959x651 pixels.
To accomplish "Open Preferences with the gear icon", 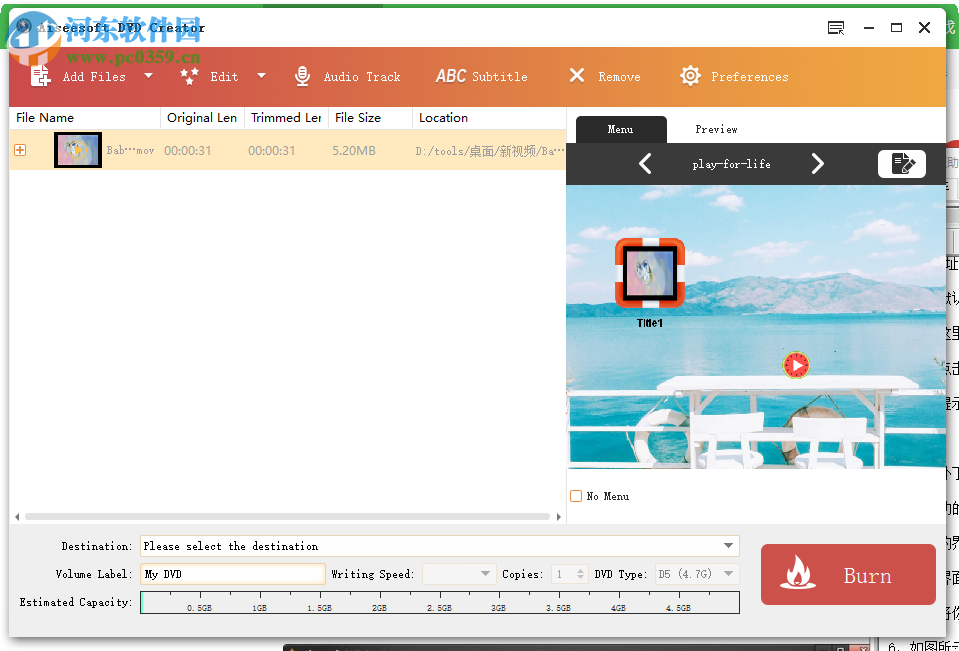I will point(689,75).
